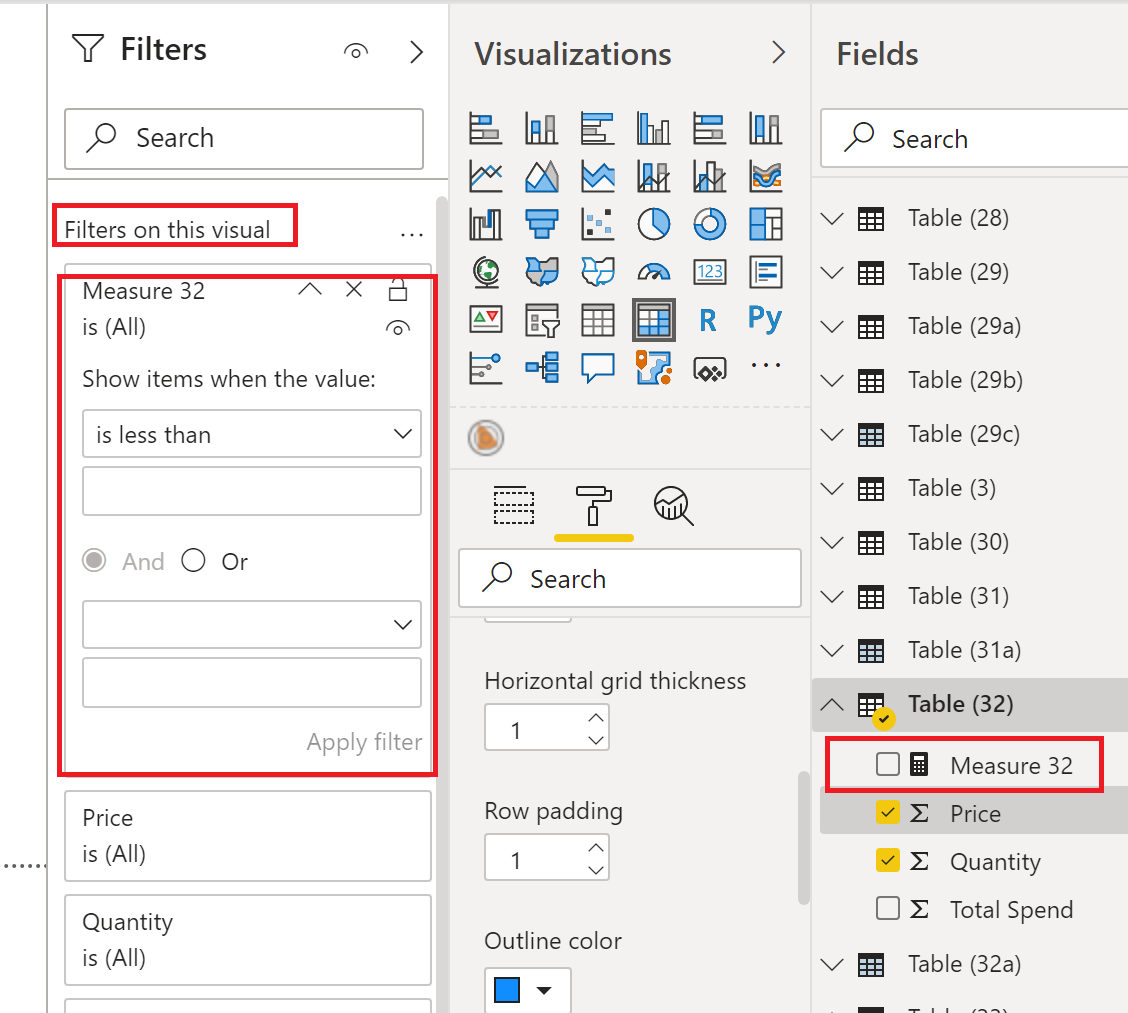Select the Filled map visual

coord(541,272)
